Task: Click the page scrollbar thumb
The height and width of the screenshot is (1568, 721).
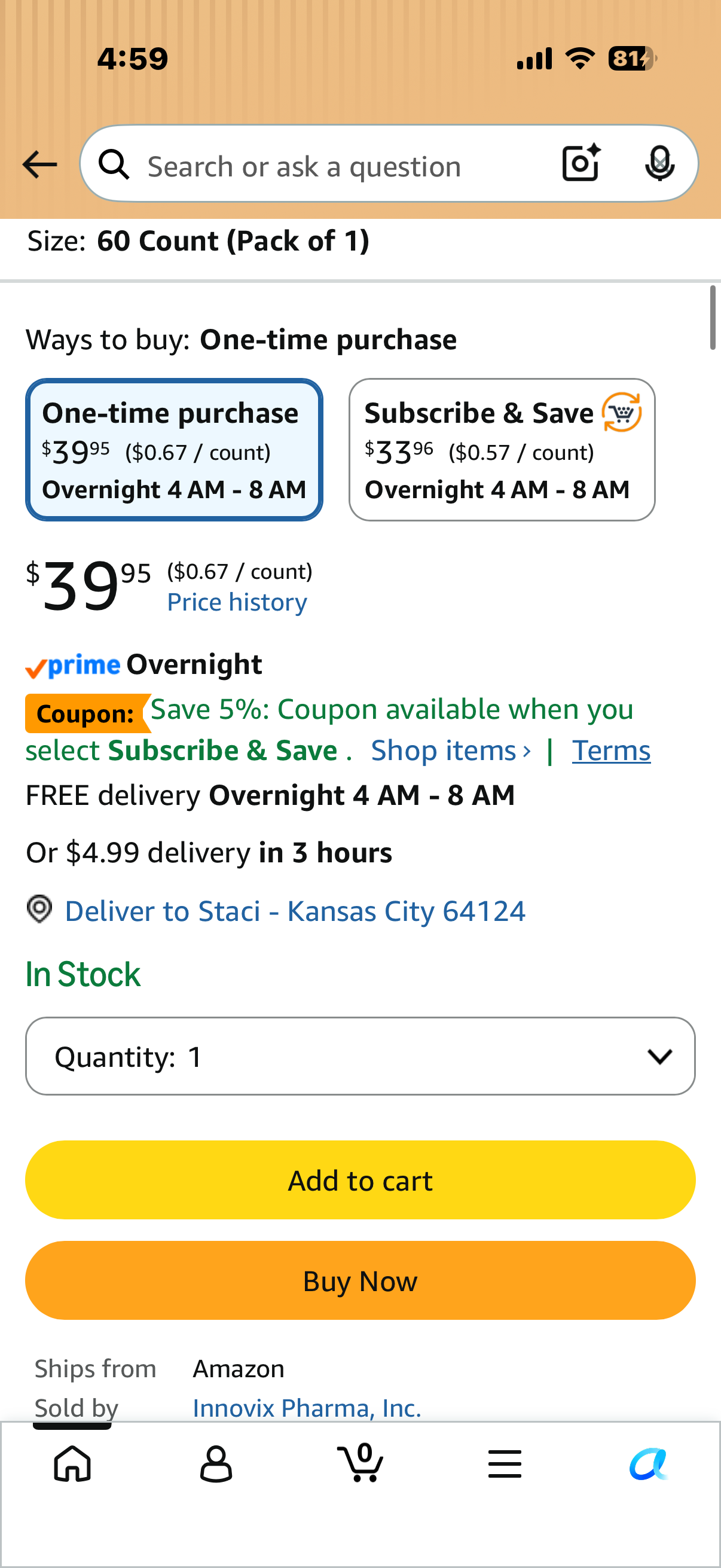Action: 713,317
